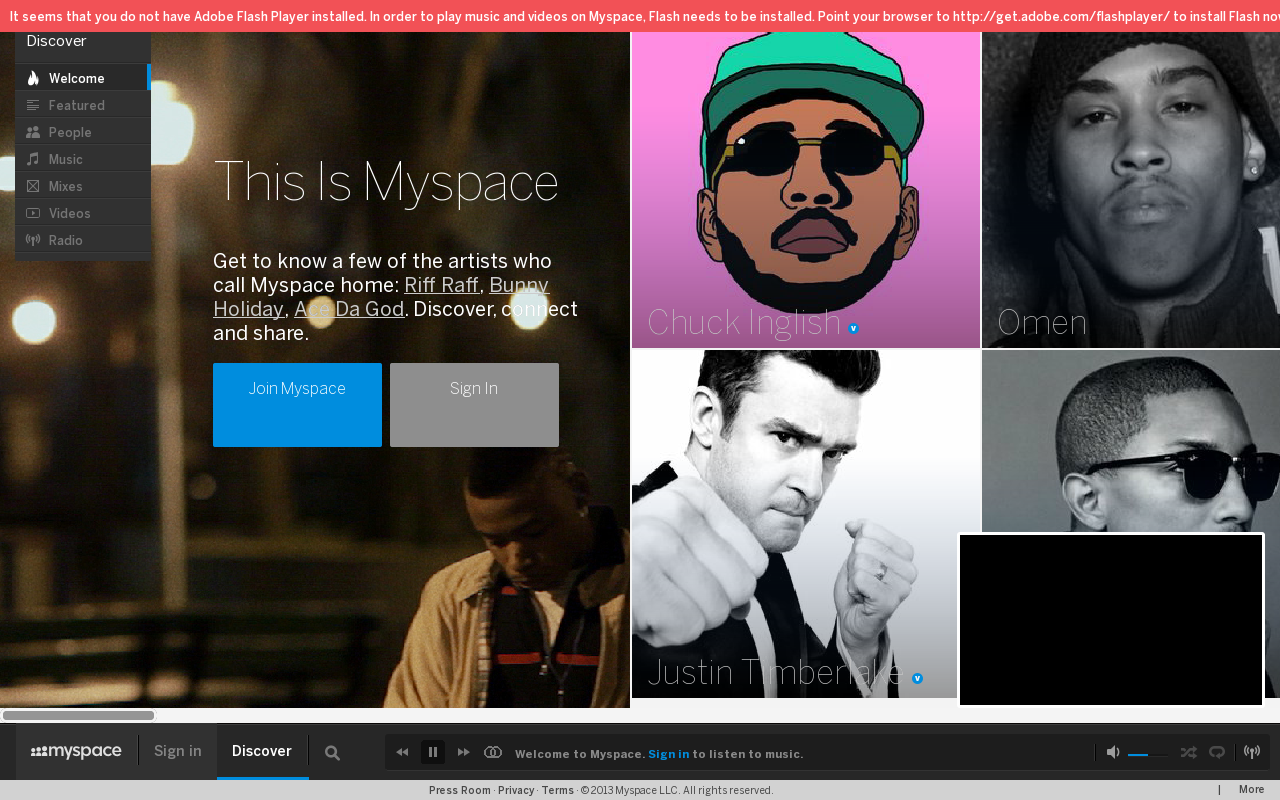The width and height of the screenshot is (1280, 800).
Task: Open the Riff Raff artist link
Action: pyautogui.click(x=441, y=285)
